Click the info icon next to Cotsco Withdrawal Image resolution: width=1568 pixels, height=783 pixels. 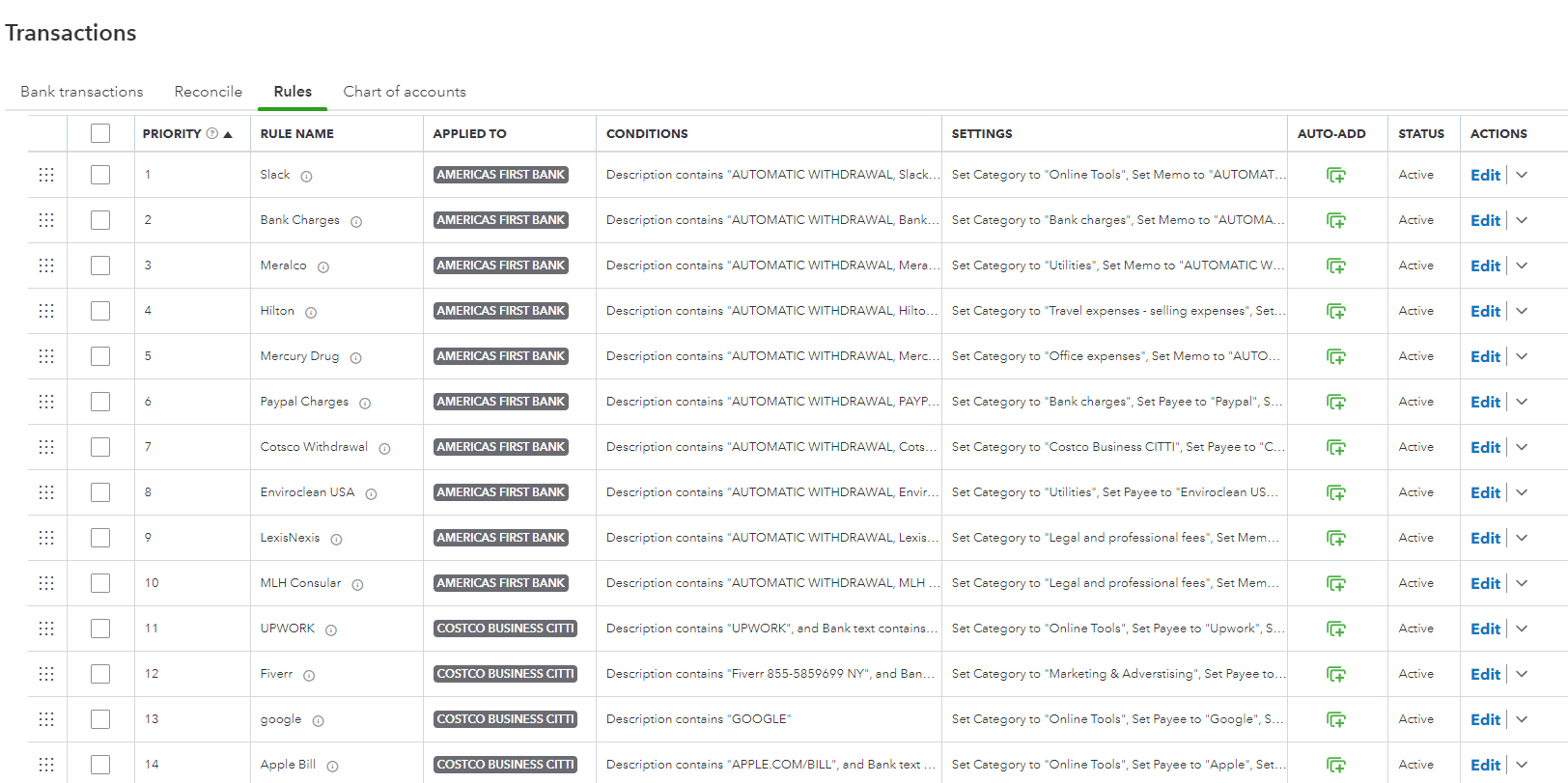point(384,449)
